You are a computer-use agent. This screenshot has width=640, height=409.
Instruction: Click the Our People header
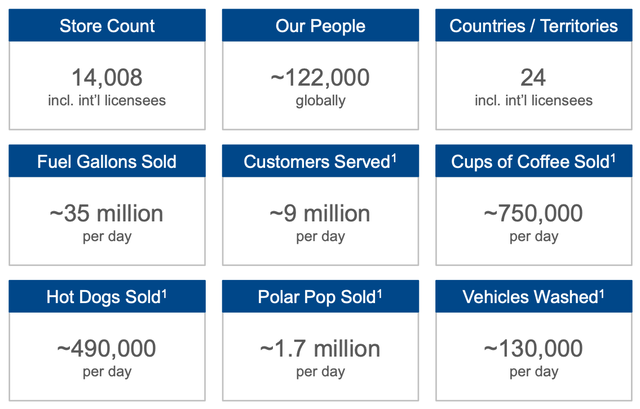(x=320, y=26)
